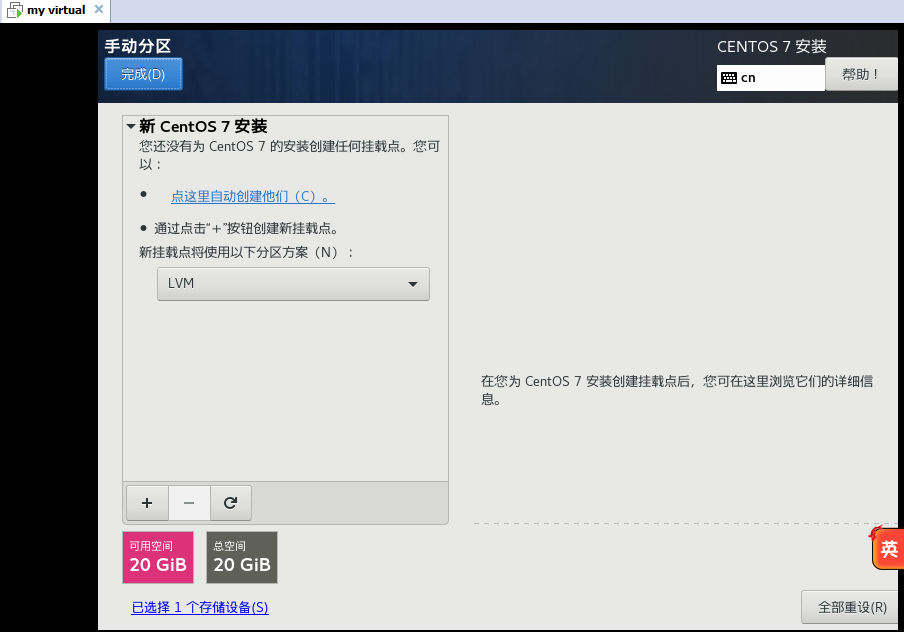Viewport: 904px width, 632px height.
Task: Open the LVM partition scheme dropdown
Action: pyautogui.click(x=293, y=284)
